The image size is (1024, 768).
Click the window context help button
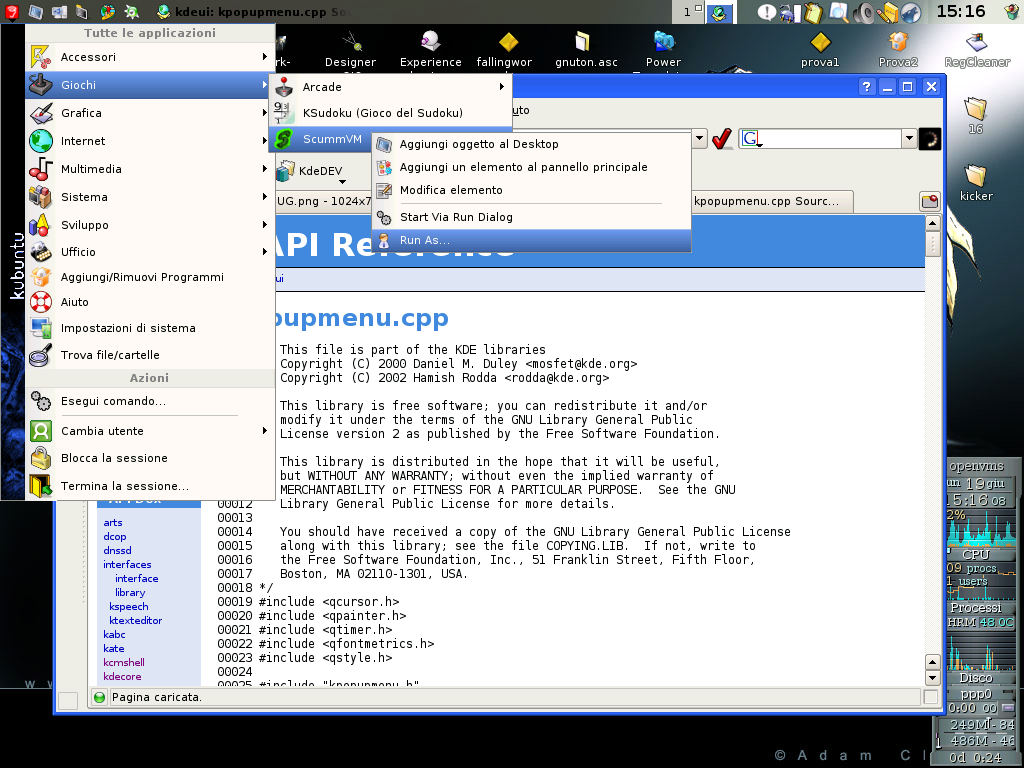coord(866,87)
